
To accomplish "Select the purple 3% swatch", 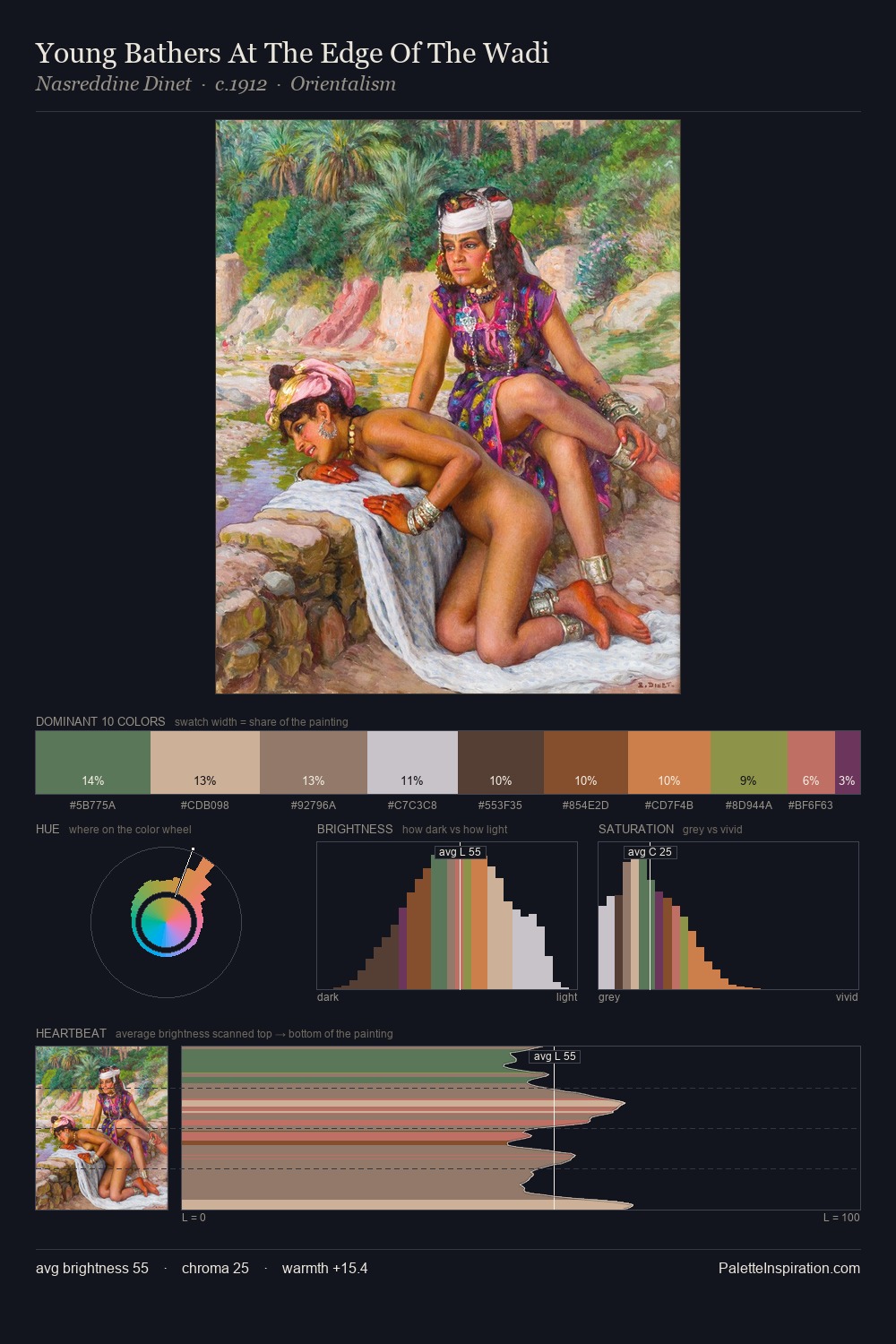I will [x=848, y=762].
